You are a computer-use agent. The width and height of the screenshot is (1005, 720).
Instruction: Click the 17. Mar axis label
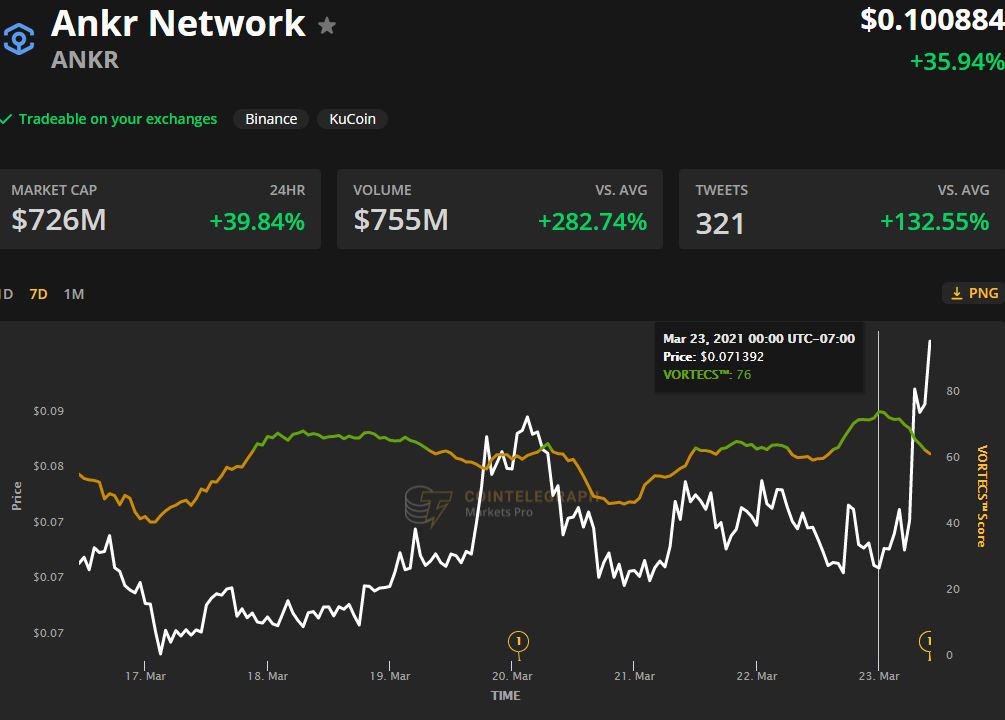[x=145, y=676]
